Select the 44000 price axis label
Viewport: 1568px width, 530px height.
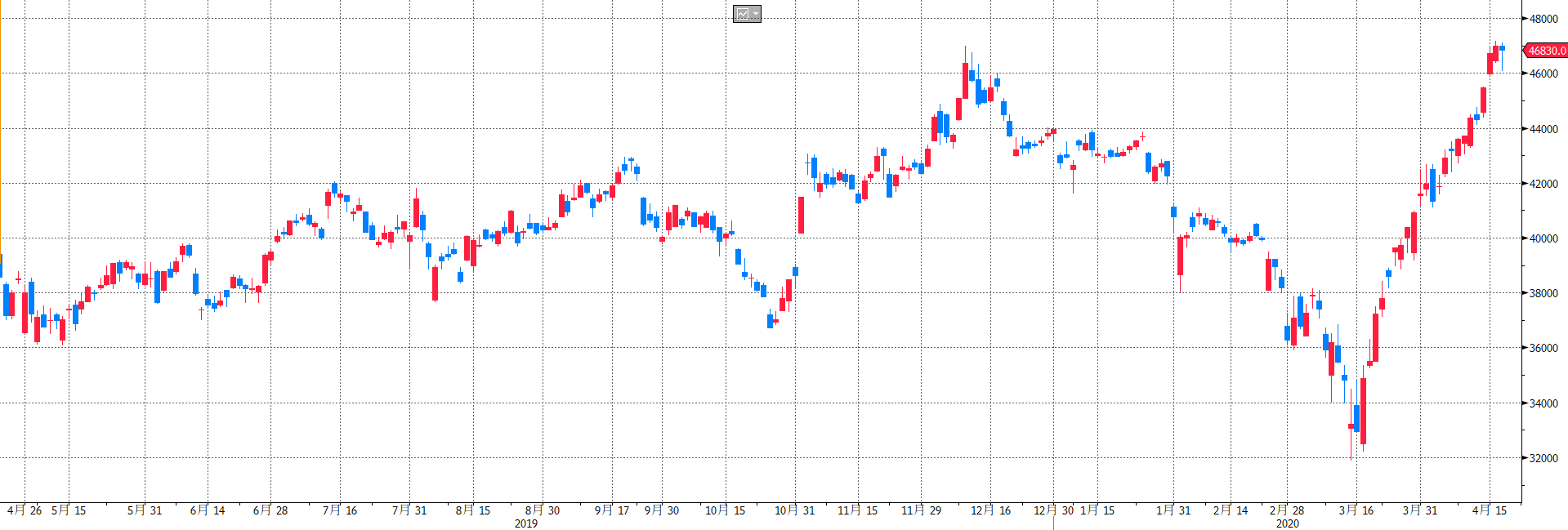(x=1543, y=129)
